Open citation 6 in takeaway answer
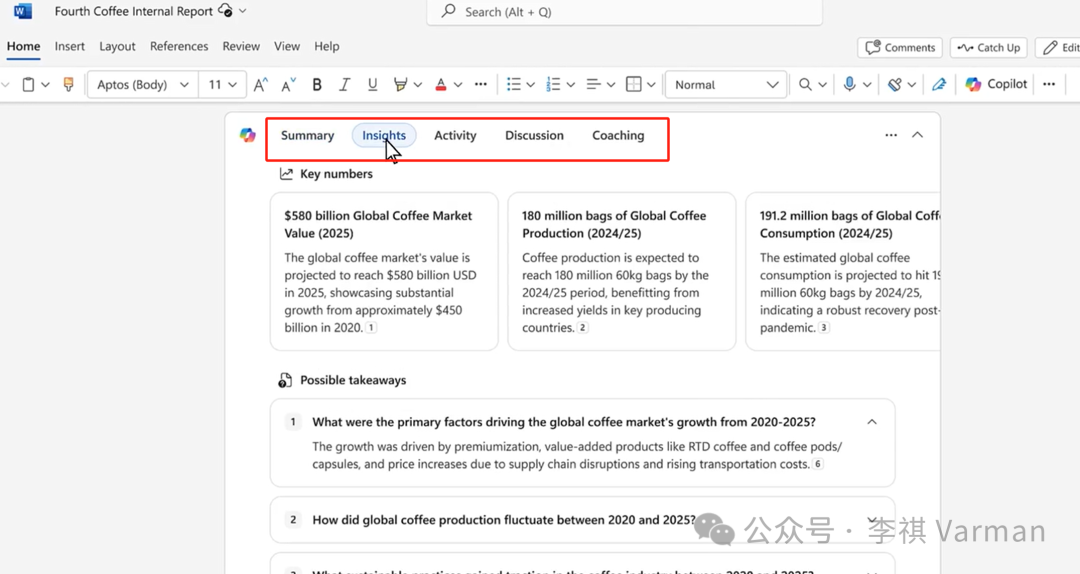 click(818, 464)
